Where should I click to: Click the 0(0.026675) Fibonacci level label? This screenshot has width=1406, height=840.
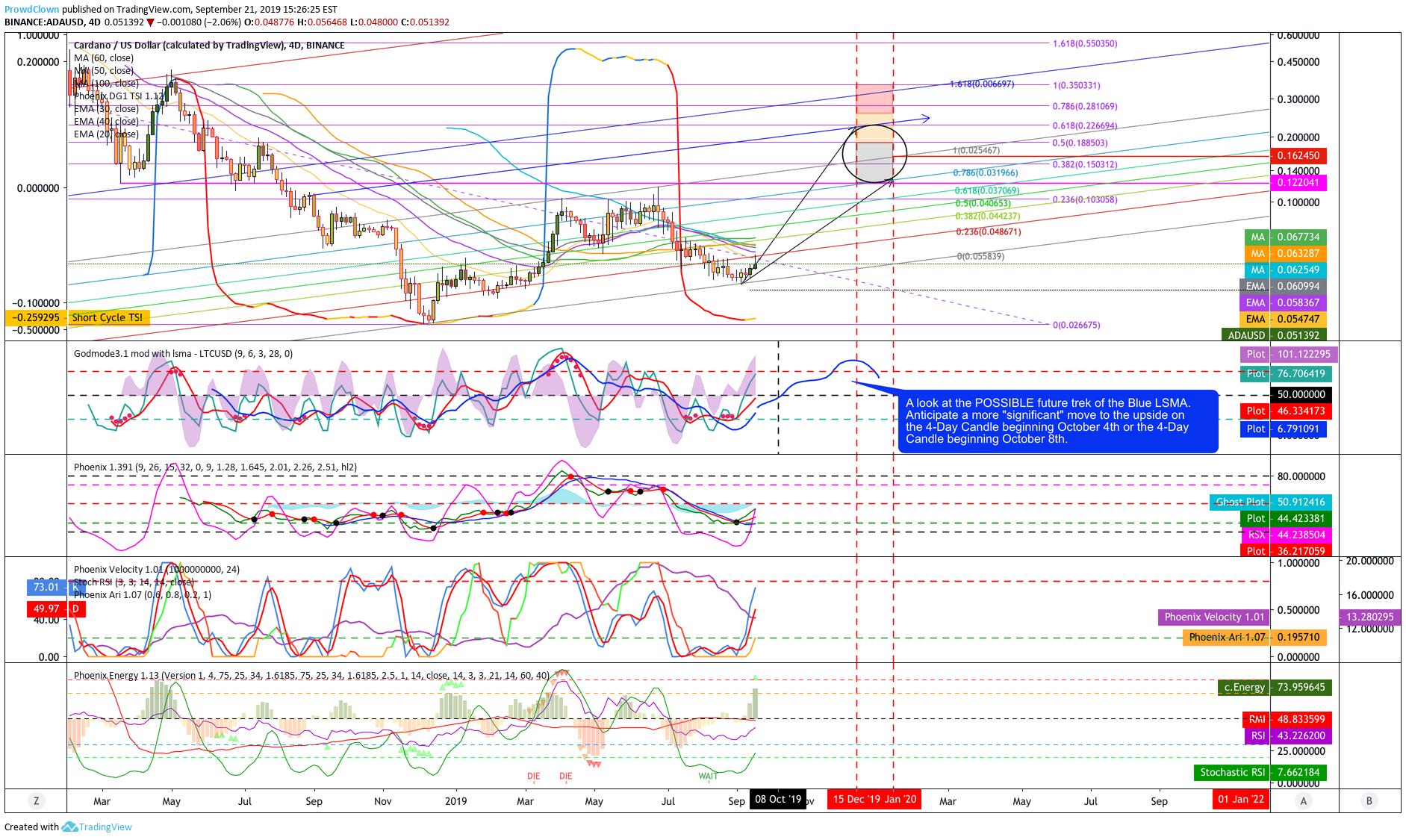(x=1076, y=325)
